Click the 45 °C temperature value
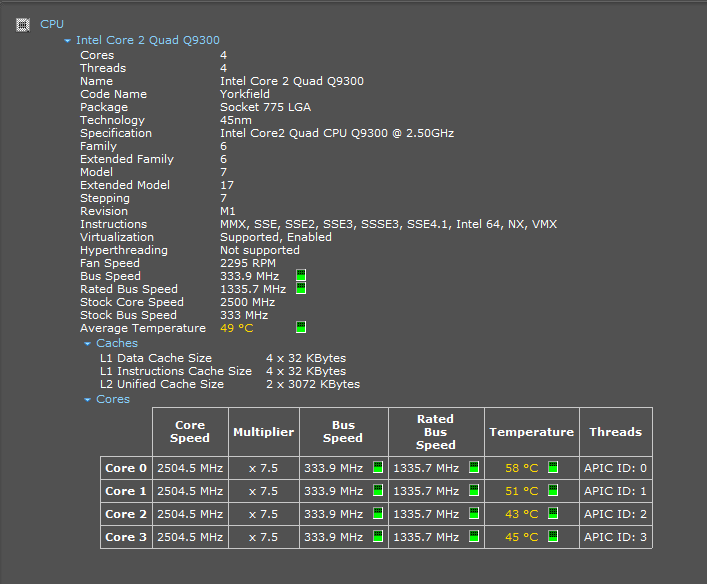This screenshot has width=707, height=584. pos(522,537)
